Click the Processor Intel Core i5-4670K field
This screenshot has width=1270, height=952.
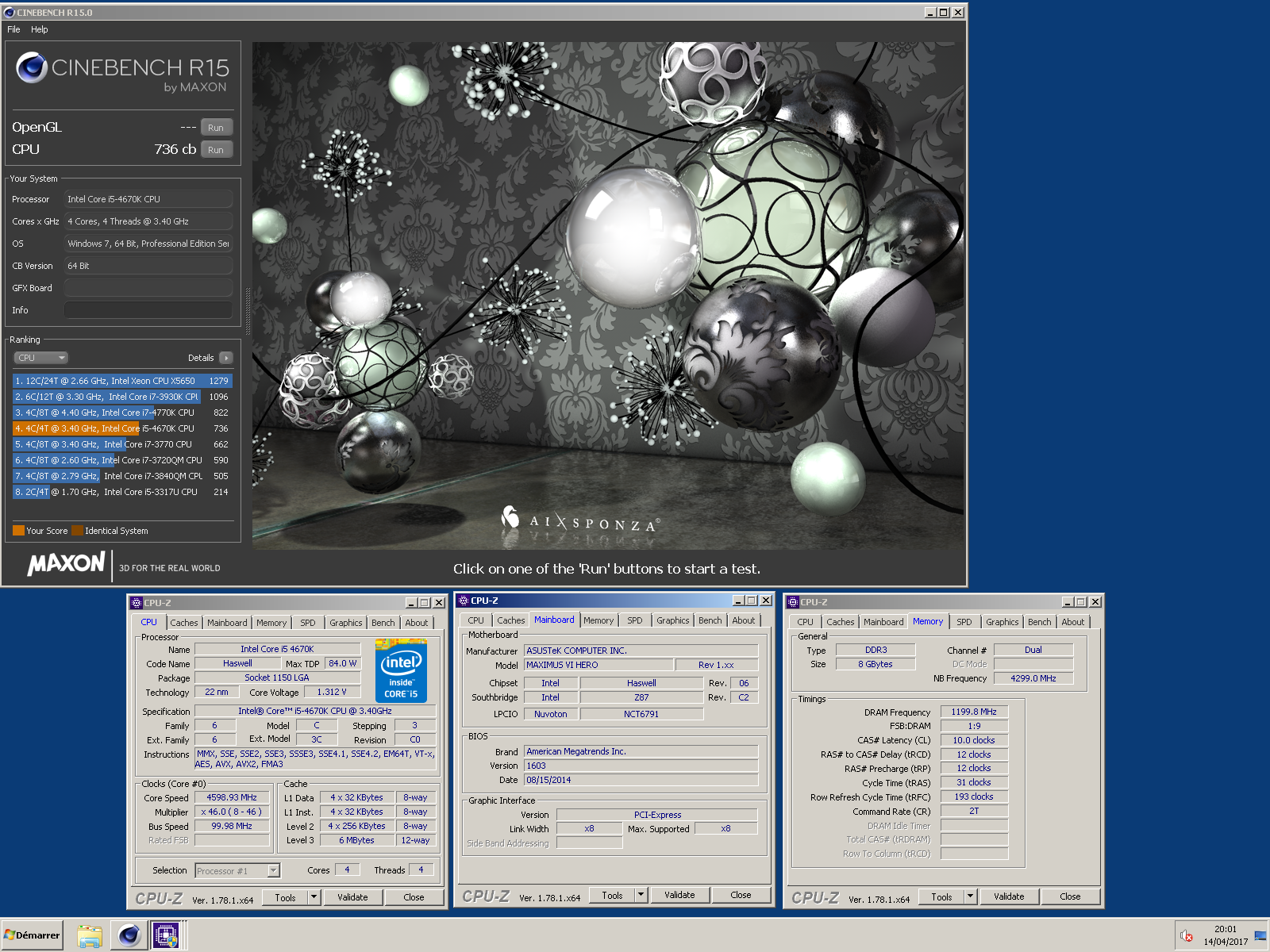(148, 199)
